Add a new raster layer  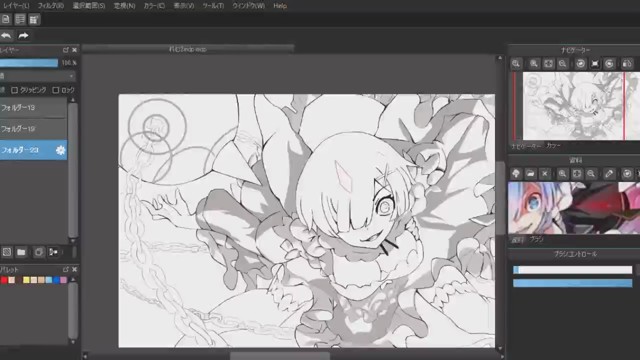click(x=7, y=252)
